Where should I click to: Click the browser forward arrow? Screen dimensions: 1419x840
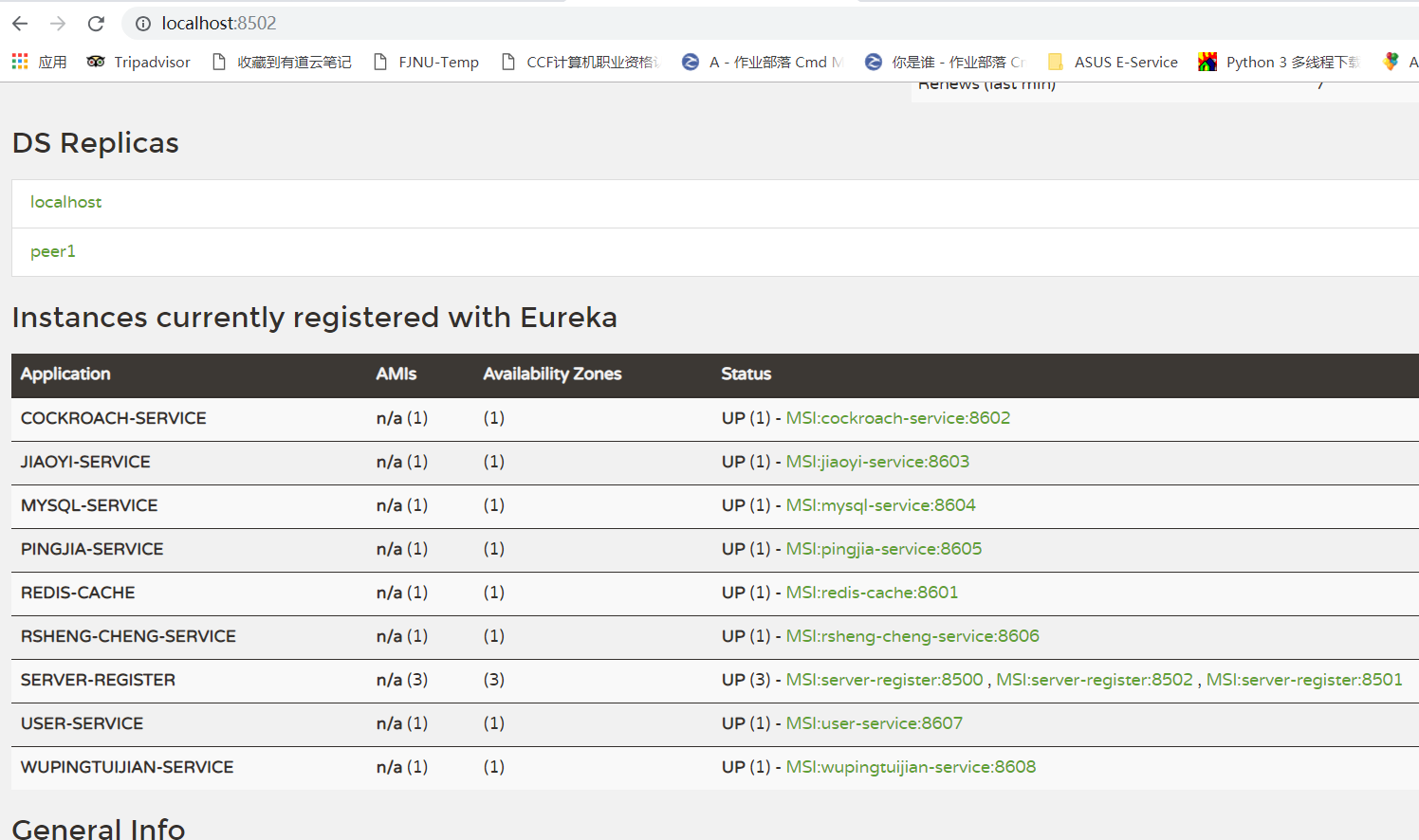pyautogui.click(x=58, y=24)
